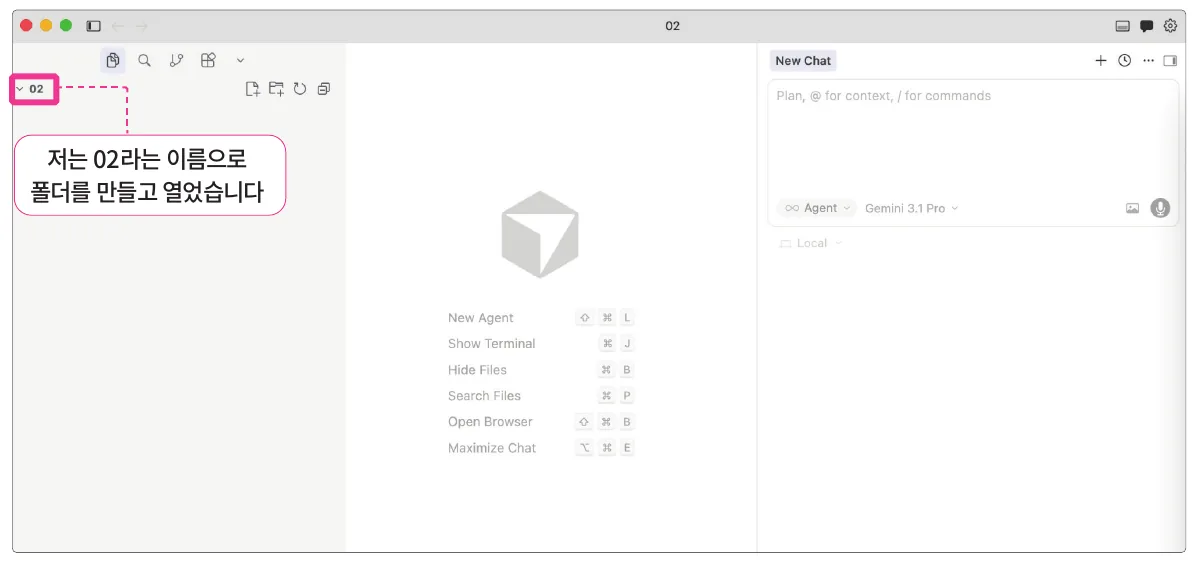Click the New Folder icon
The height and width of the screenshot is (564, 1196).
(x=276, y=89)
